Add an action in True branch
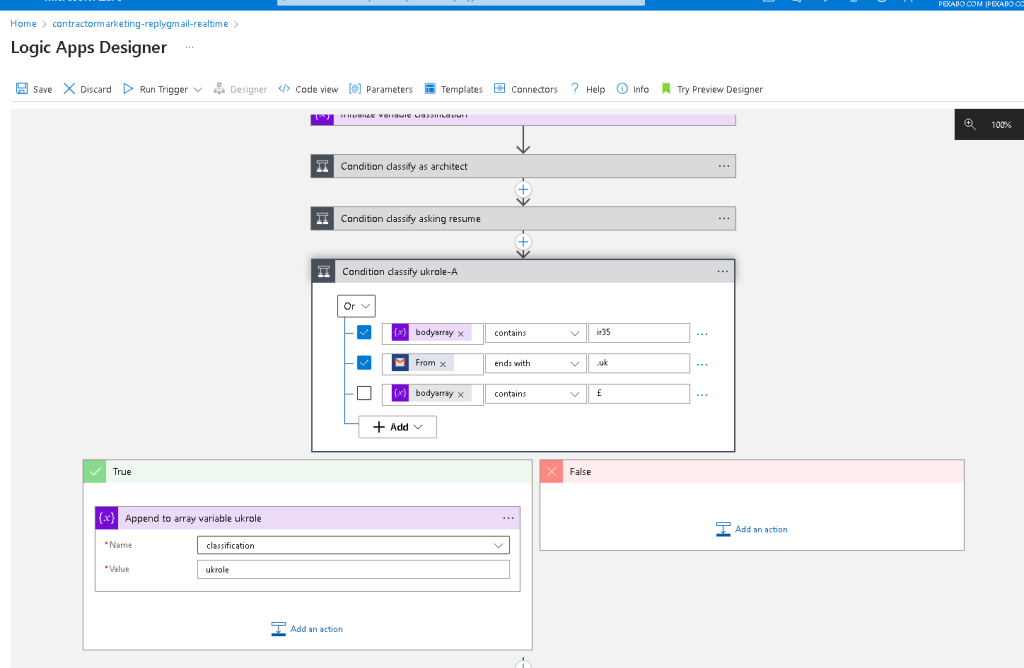Viewport: 1024px width, 668px height. pyautogui.click(x=307, y=629)
